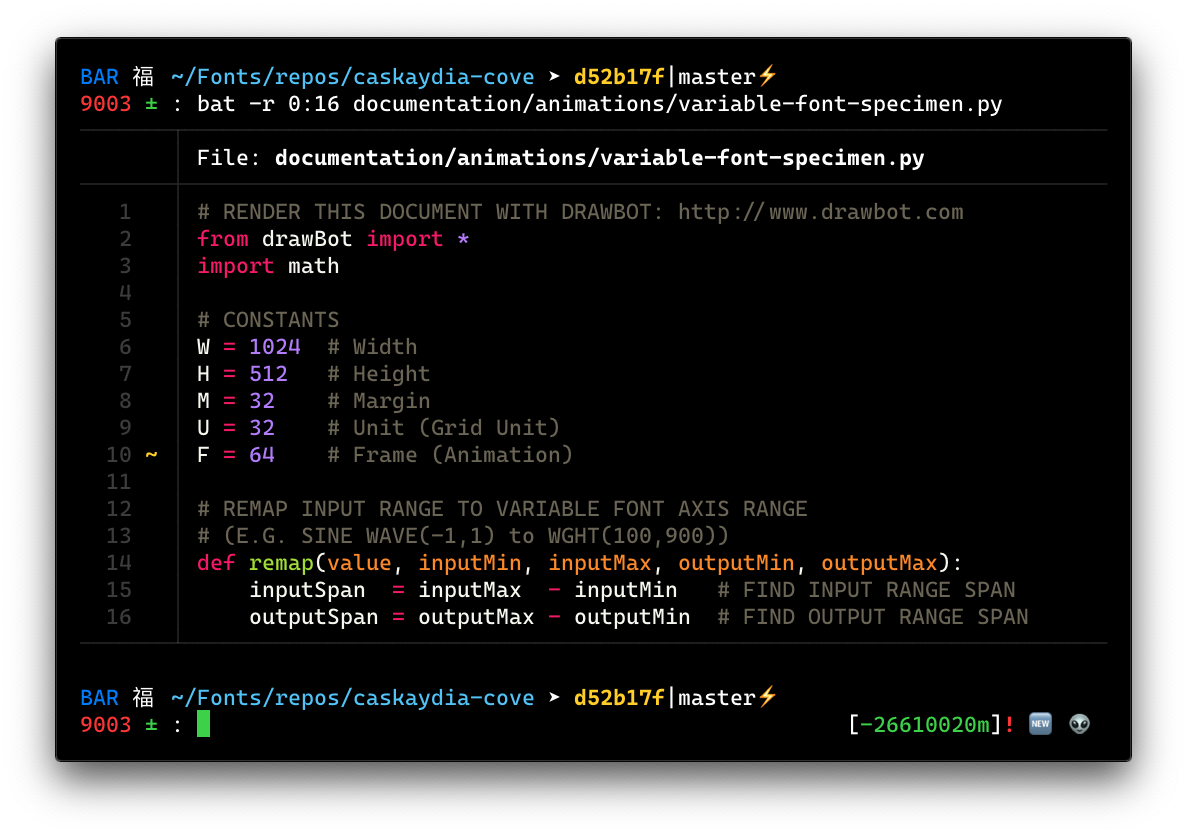Screen dimensions: 1187x835
Task: Click the red exclamation mark beside the bracket counter
Action: click(x=1010, y=724)
